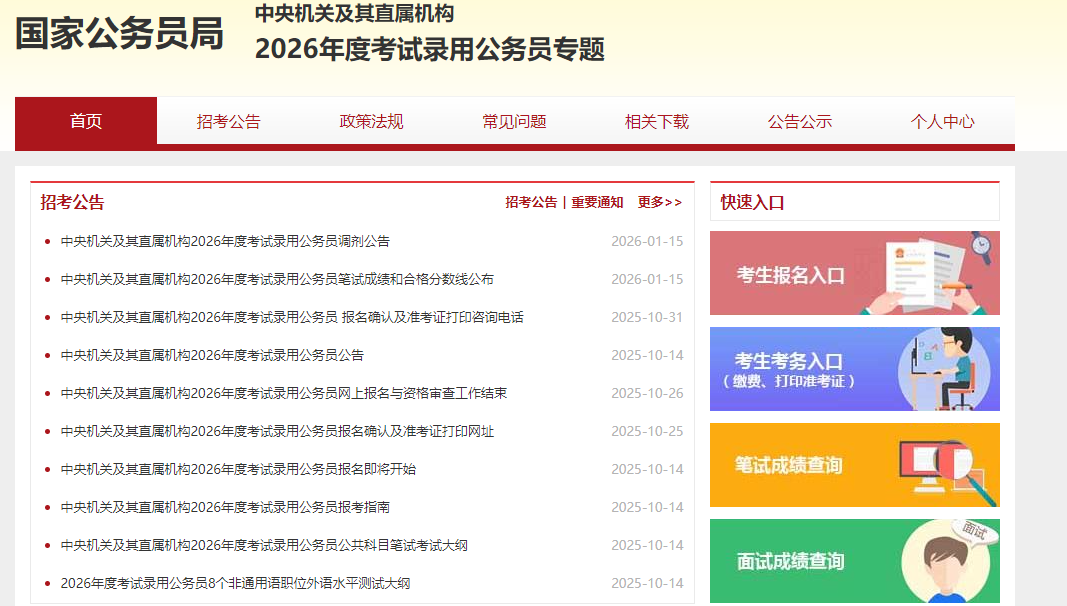Open the 公务员报考指南 announcement link
The height and width of the screenshot is (606, 1067).
[225, 507]
